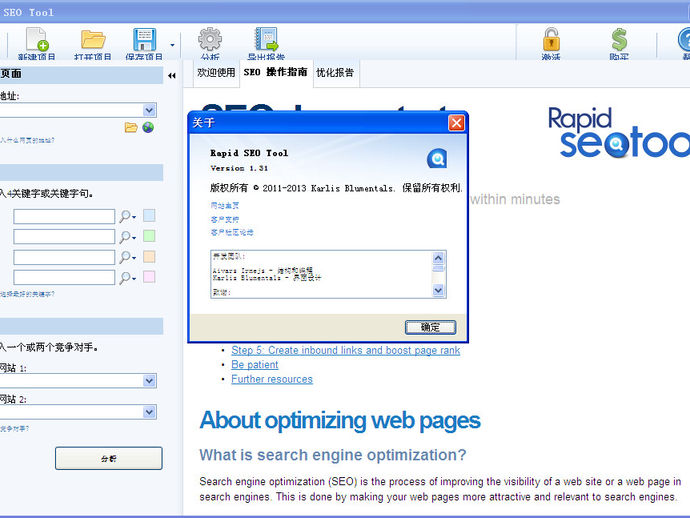Browse local file with small folder icon
The image size is (690, 518).
point(131,128)
